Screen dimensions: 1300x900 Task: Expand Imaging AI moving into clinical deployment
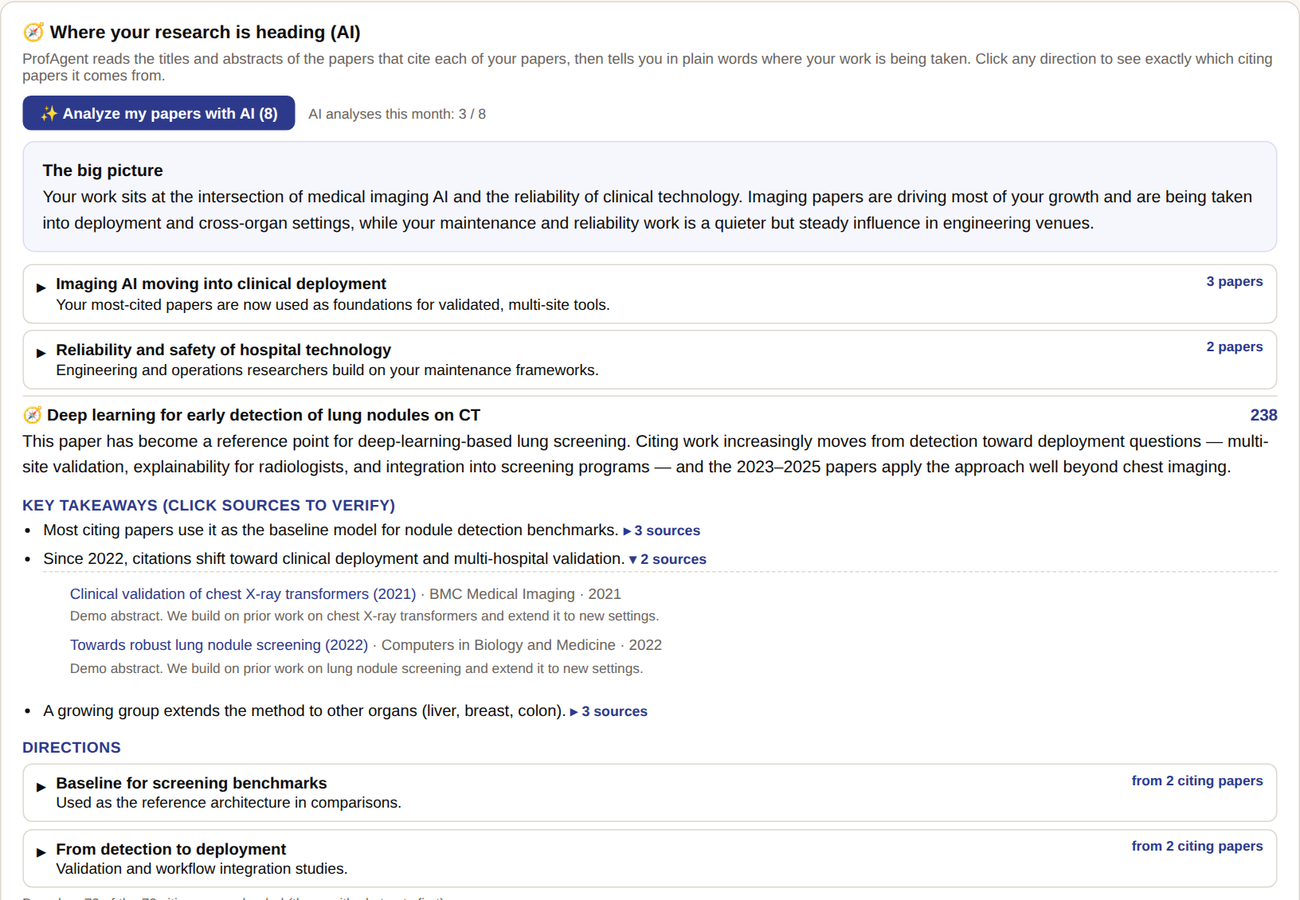(650, 294)
